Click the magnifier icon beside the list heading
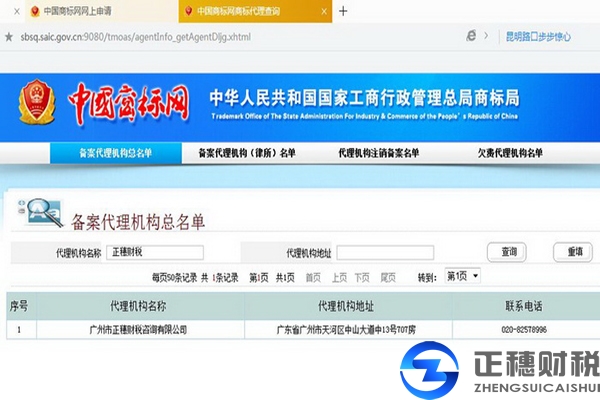Screen dimensions: 600x400 [41, 212]
